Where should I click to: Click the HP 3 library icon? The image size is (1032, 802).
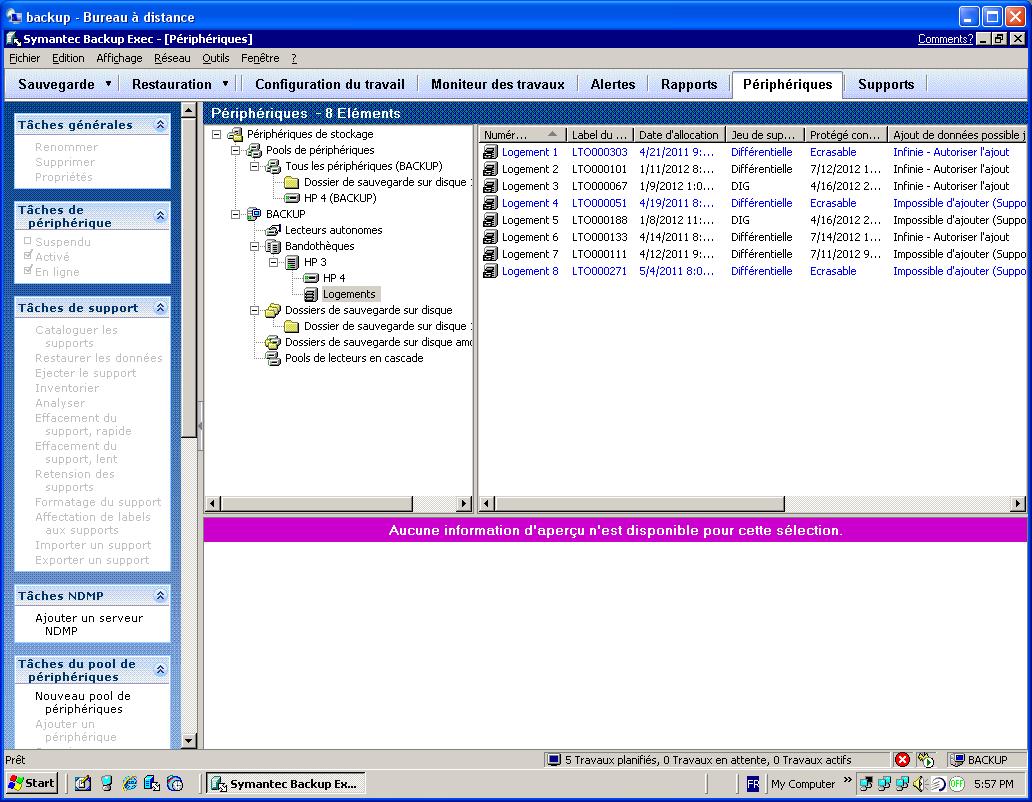pyautogui.click(x=292, y=262)
